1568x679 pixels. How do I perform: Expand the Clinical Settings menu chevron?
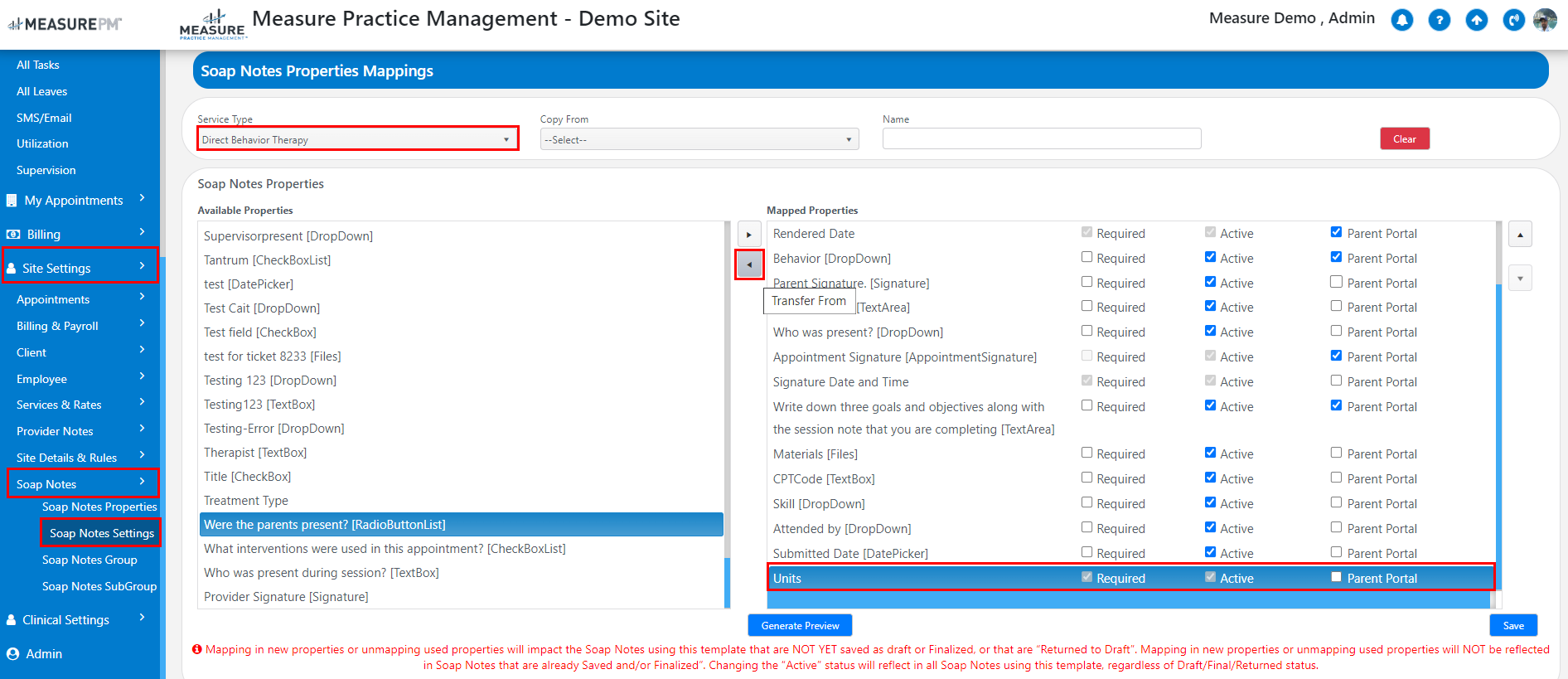click(x=143, y=618)
